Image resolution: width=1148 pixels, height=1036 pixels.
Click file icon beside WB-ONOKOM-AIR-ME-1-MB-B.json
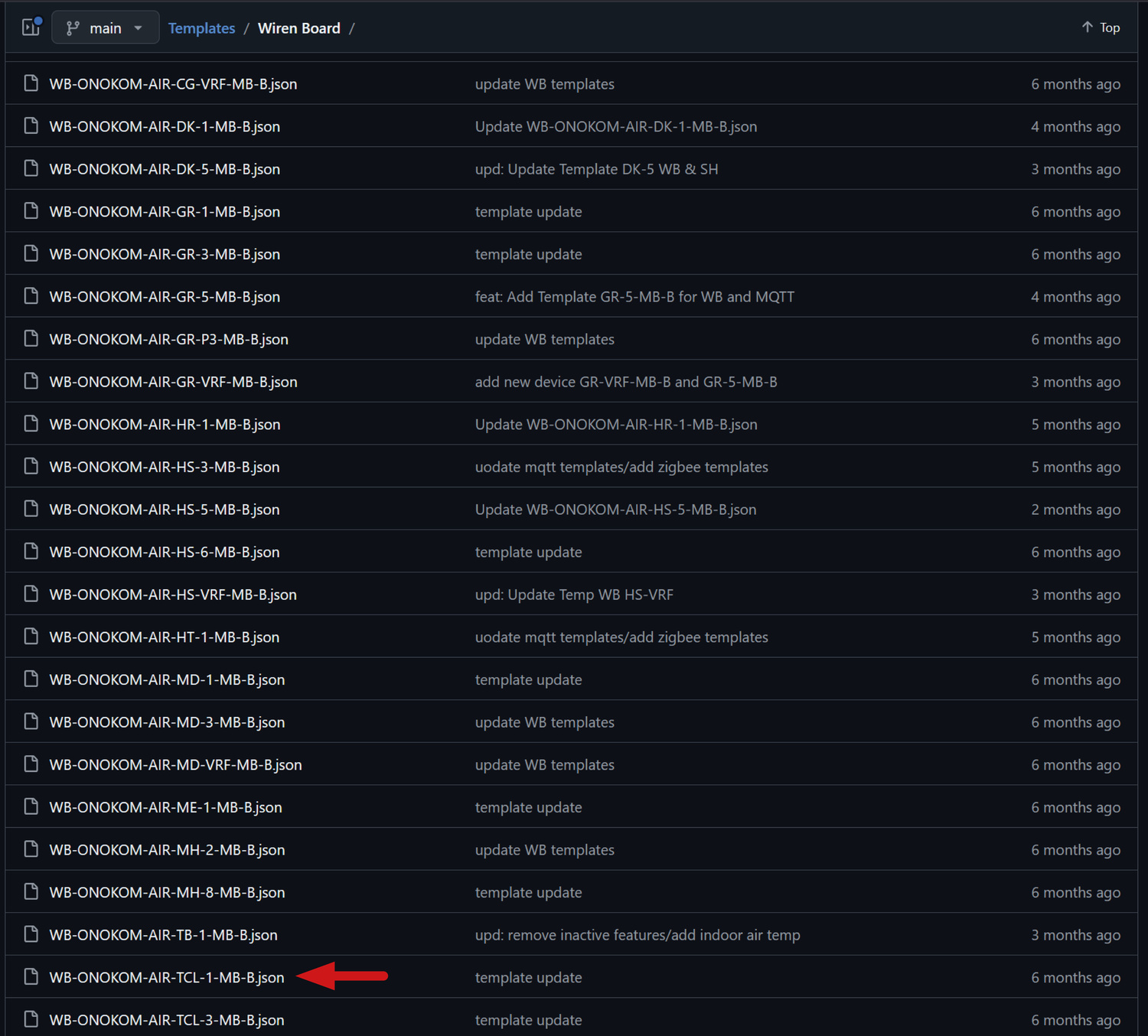(31, 807)
